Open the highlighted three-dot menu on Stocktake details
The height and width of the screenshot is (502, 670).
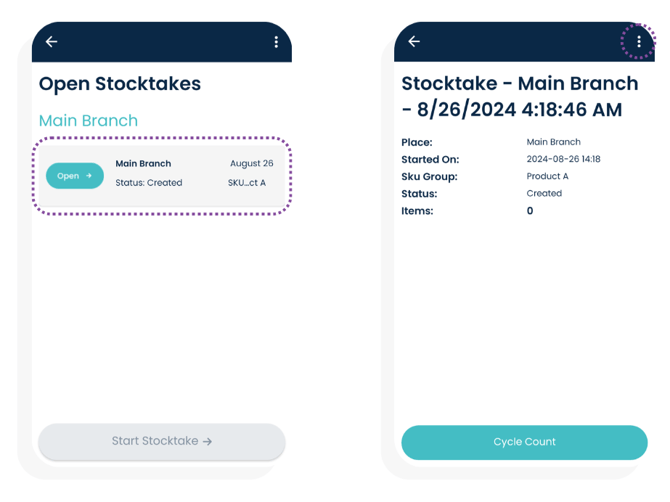point(639,42)
